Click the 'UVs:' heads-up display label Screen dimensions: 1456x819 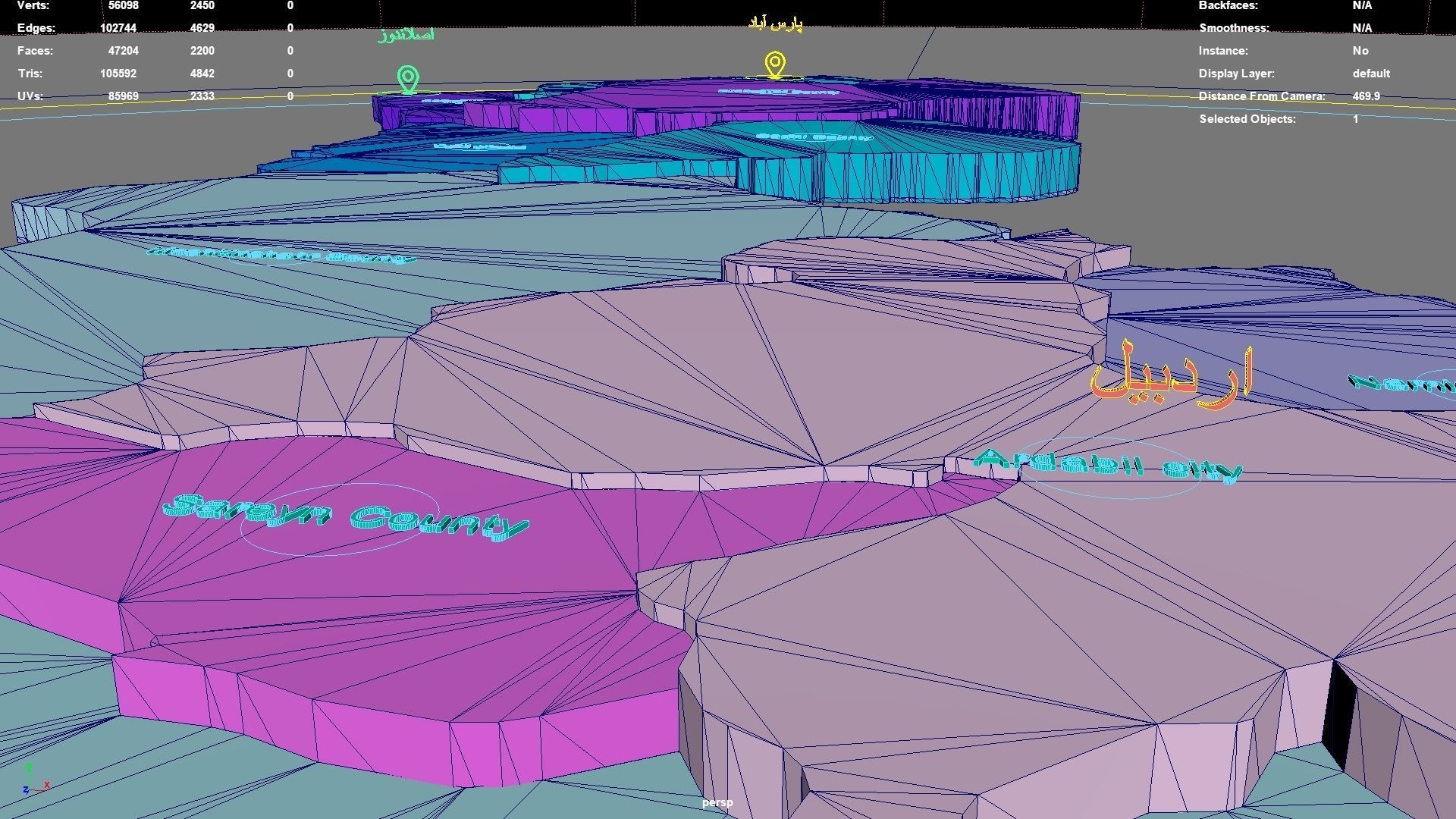point(30,96)
